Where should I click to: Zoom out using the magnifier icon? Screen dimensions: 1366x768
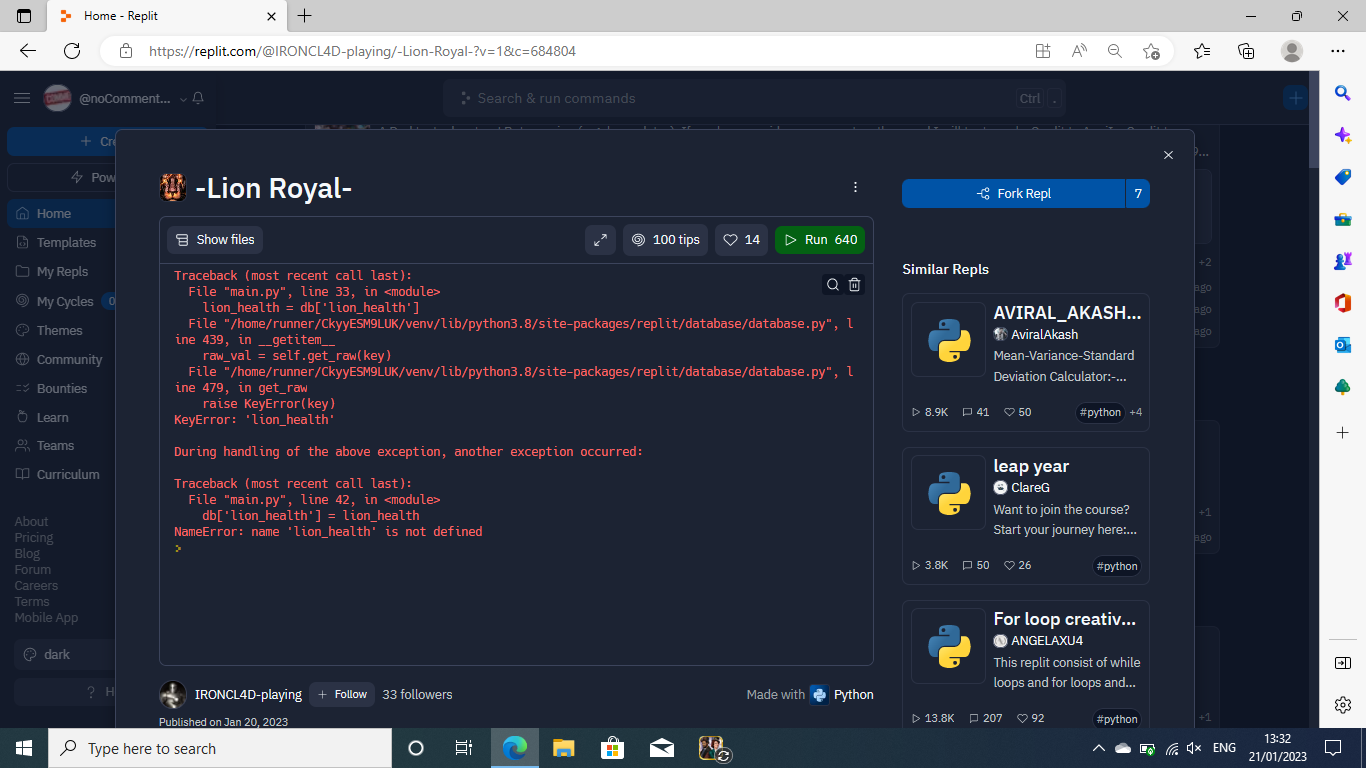pos(1115,51)
